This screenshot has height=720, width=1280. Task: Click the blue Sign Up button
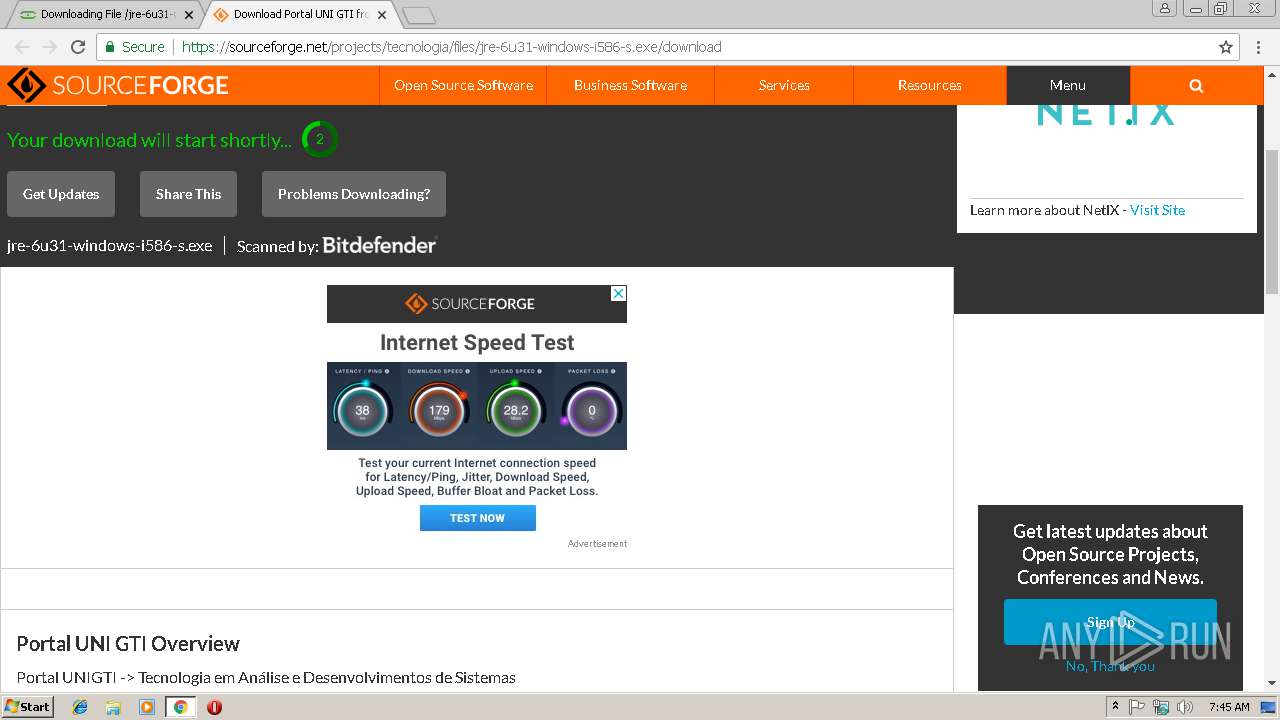1110,622
